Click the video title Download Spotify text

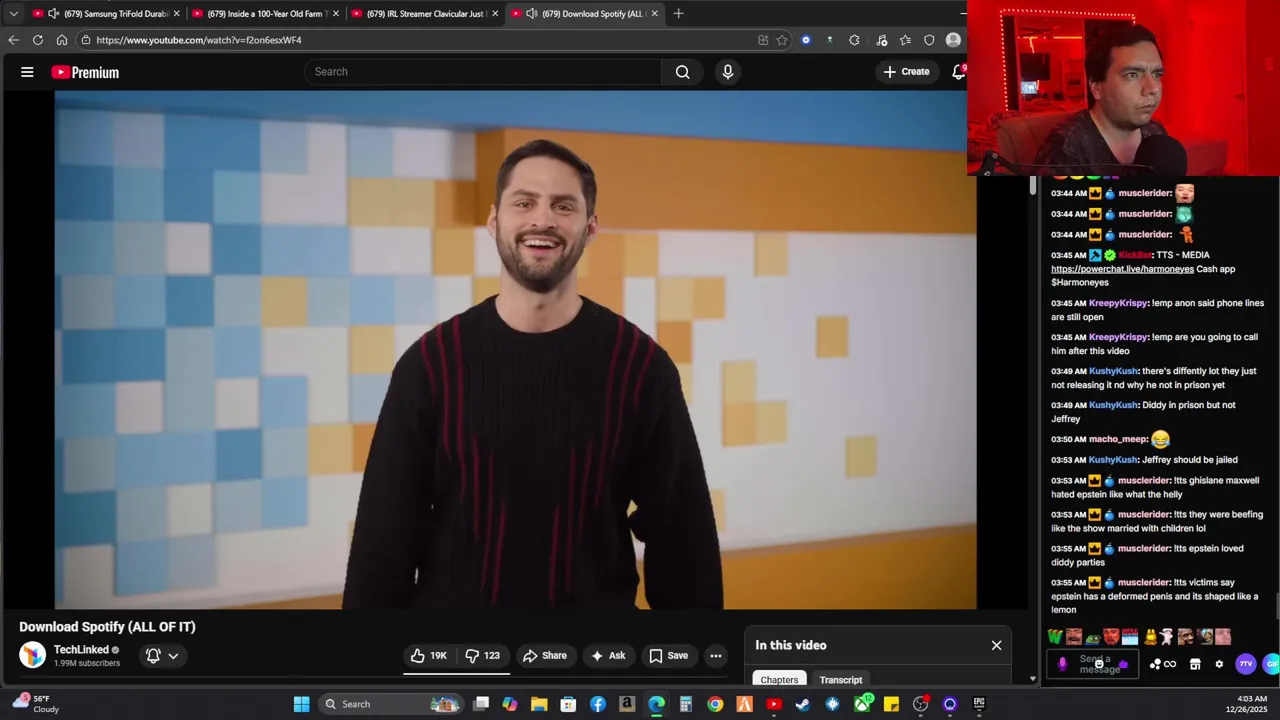coord(107,627)
